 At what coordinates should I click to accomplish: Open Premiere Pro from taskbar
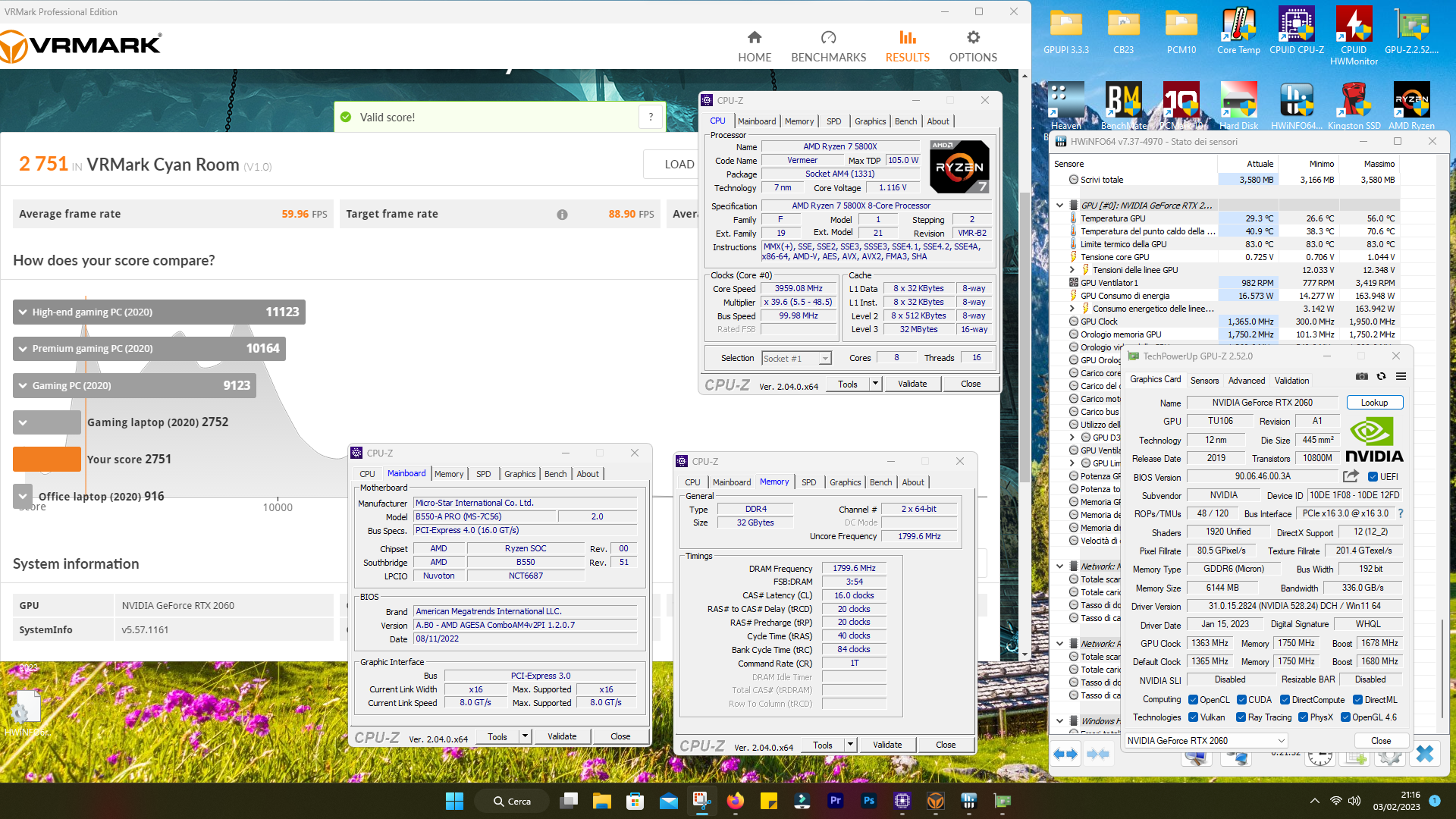point(836,801)
